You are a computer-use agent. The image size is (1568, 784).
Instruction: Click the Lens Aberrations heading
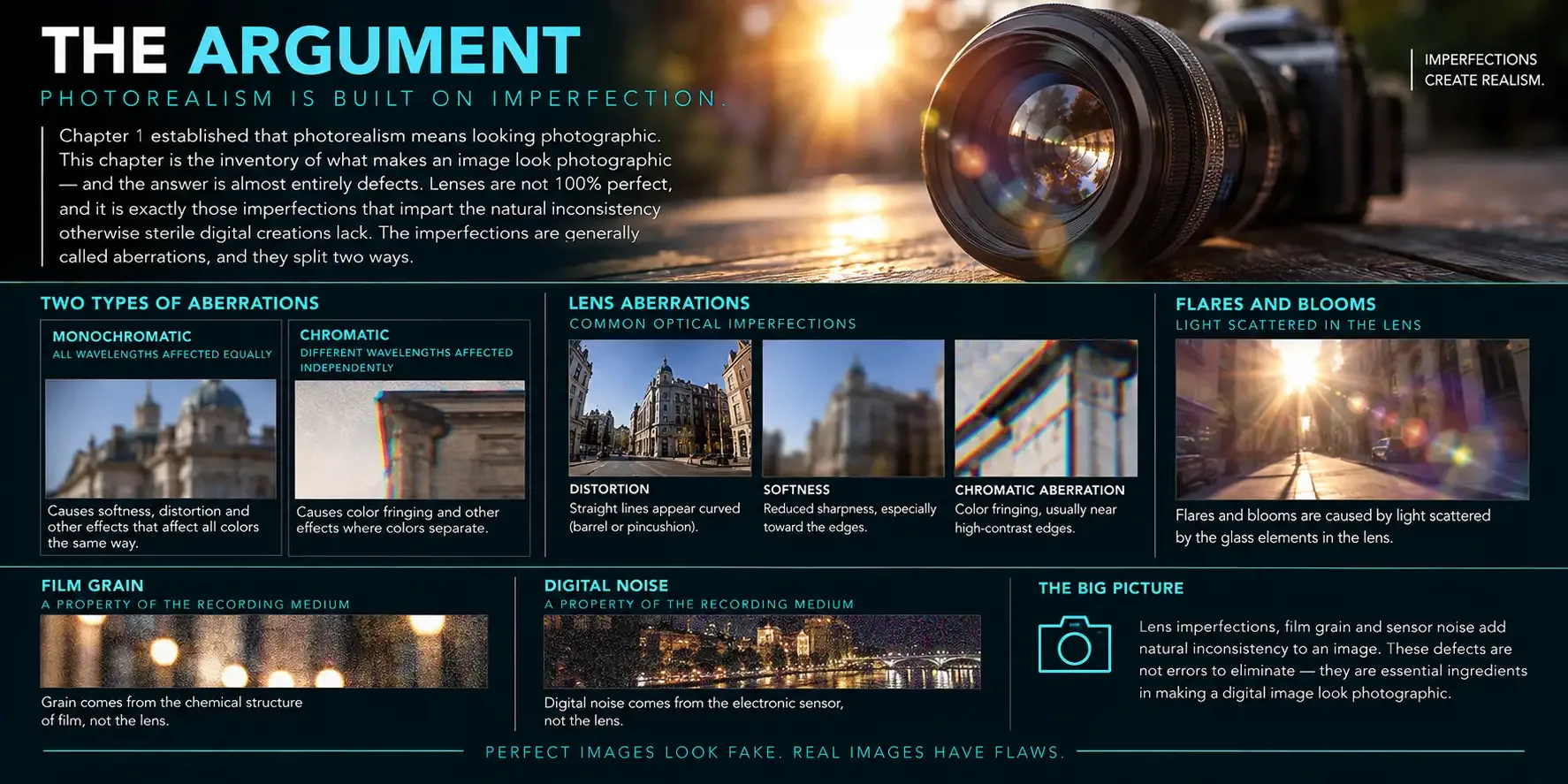tap(659, 303)
